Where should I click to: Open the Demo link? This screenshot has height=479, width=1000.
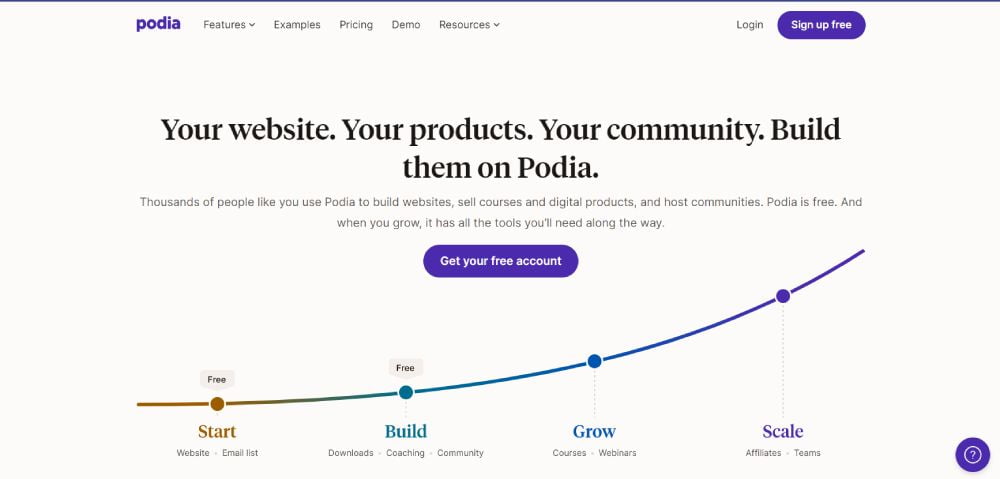tap(406, 25)
